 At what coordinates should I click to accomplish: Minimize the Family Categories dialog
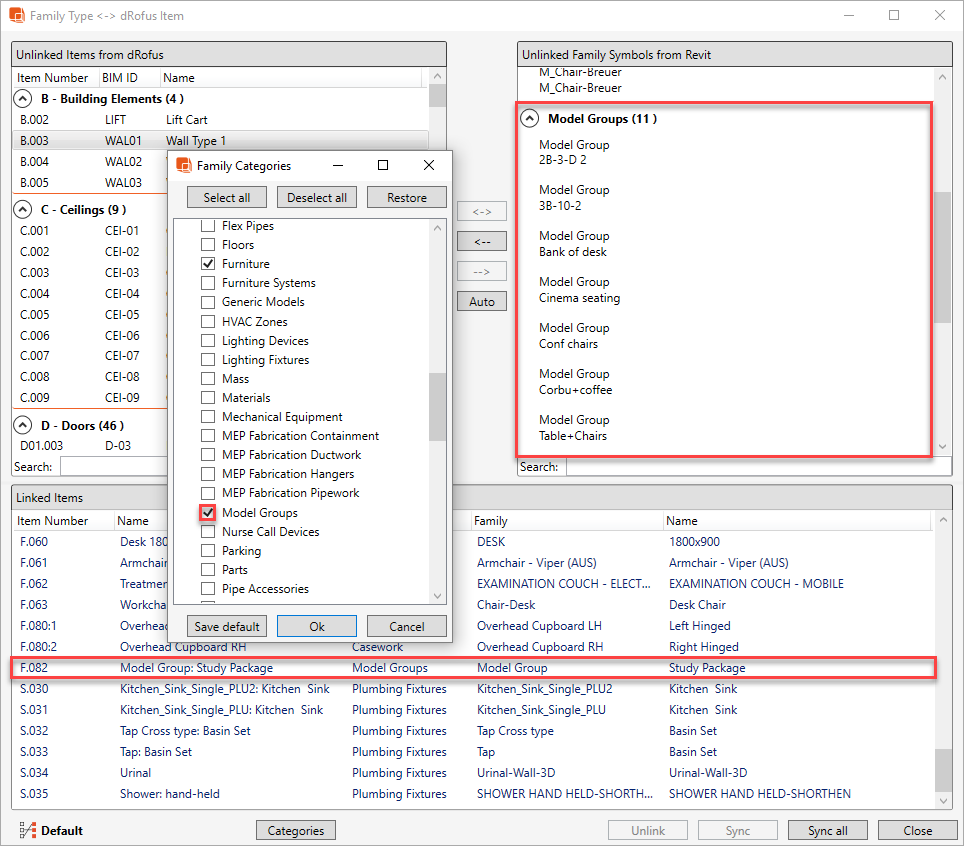point(337,165)
